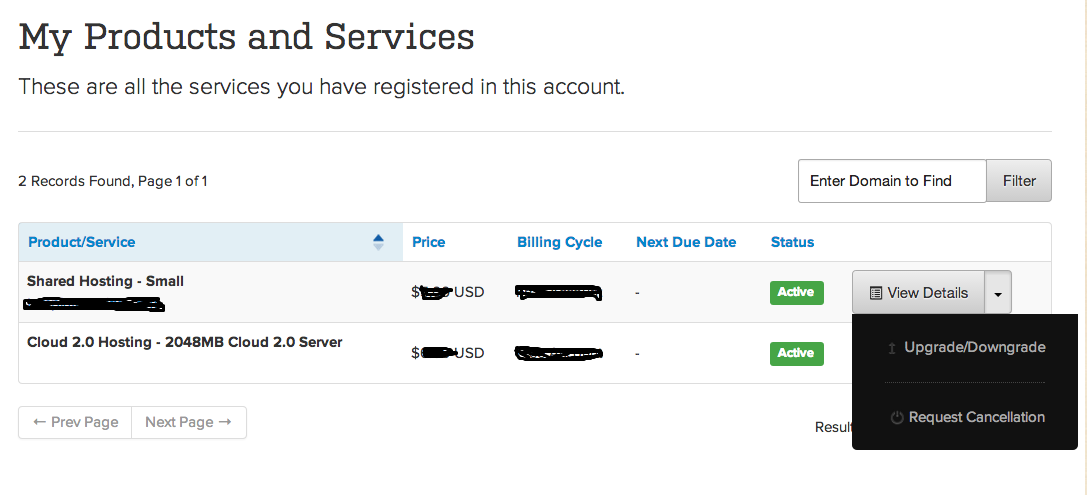Click the View Details button
The image size is (1087, 495).
pos(919,293)
